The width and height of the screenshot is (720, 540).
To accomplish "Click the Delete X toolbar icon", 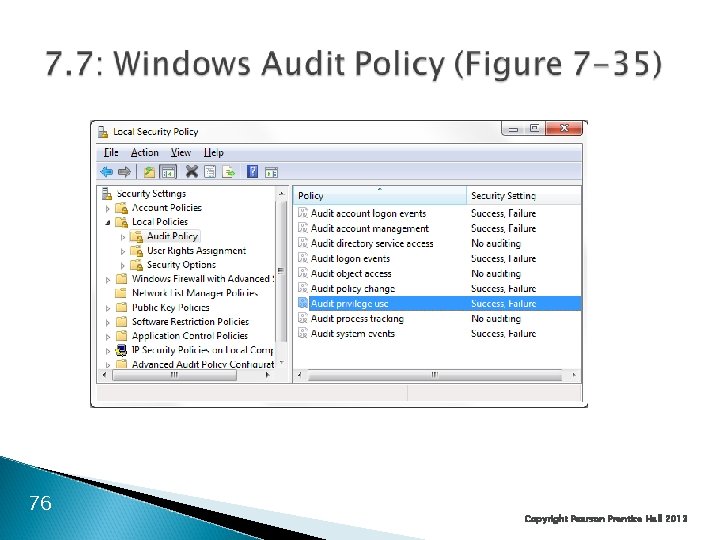I will coord(192,172).
